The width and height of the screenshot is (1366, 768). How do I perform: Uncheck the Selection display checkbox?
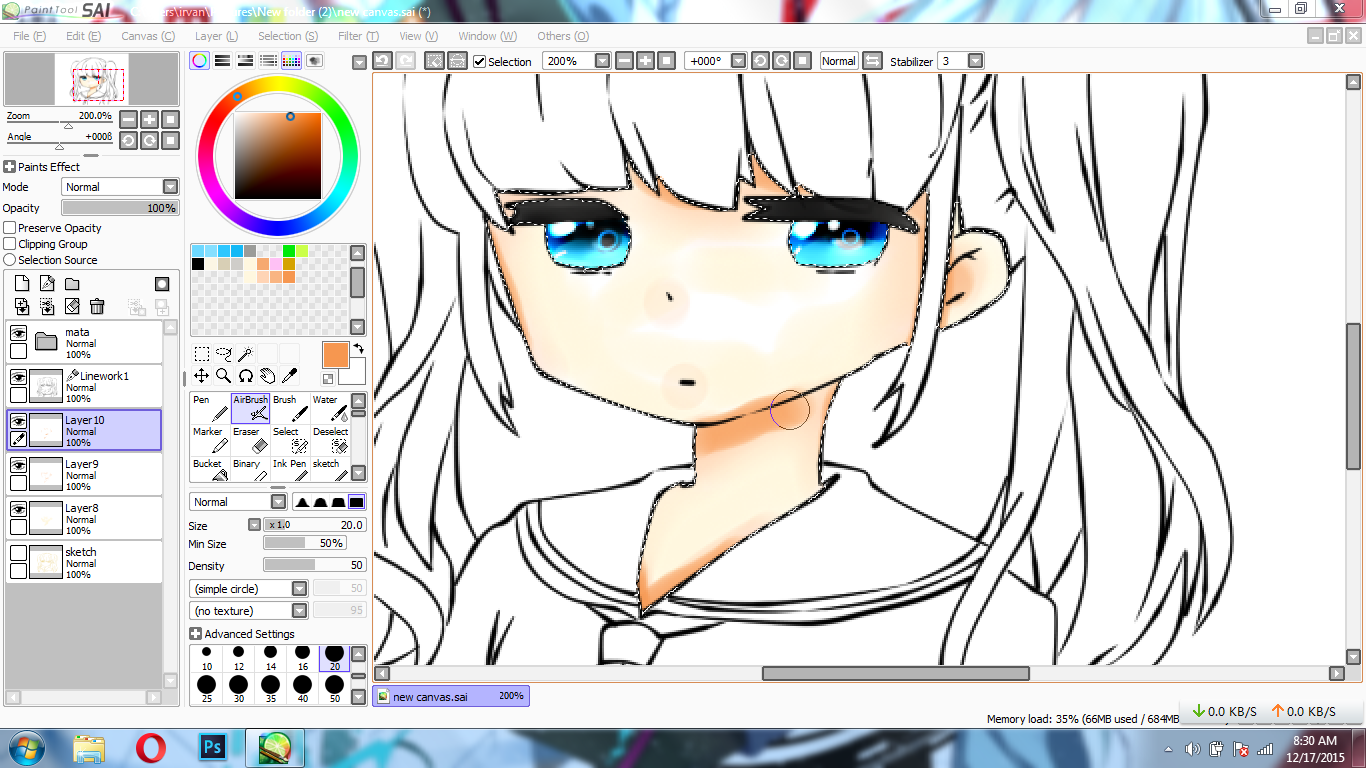pos(480,61)
